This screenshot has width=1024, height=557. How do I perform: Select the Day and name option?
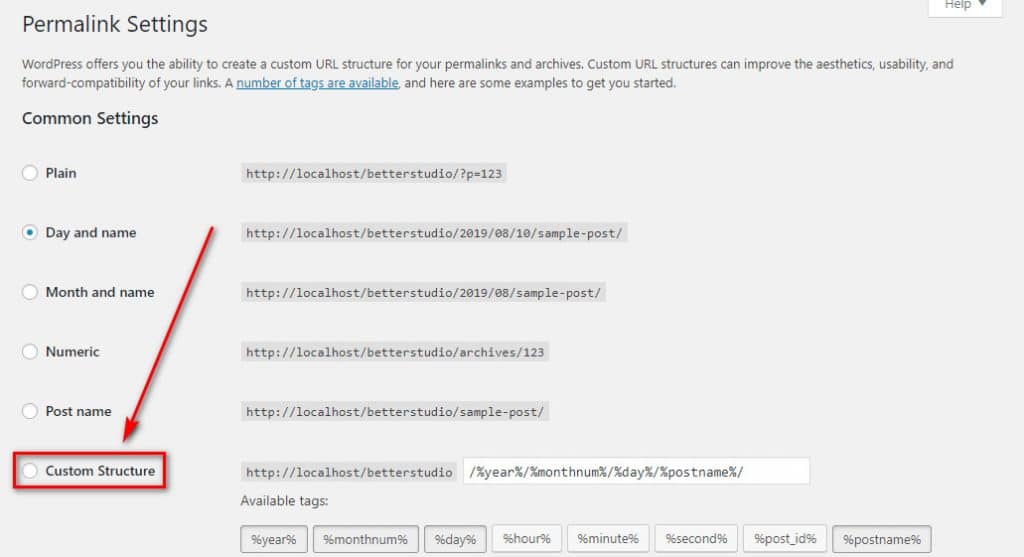click(x=29, y=232)
